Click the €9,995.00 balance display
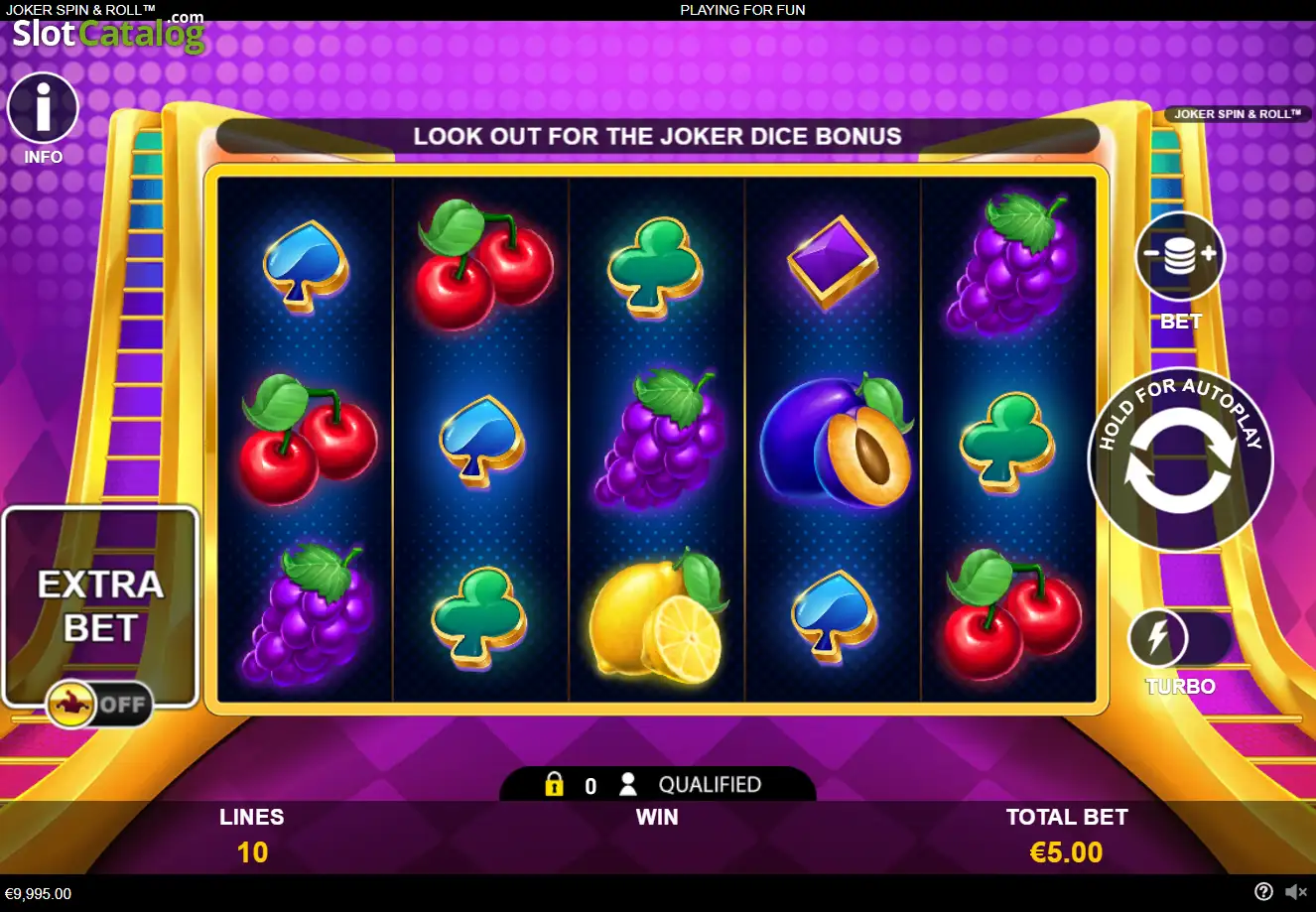1316x912 pixels. click(38, 893)
